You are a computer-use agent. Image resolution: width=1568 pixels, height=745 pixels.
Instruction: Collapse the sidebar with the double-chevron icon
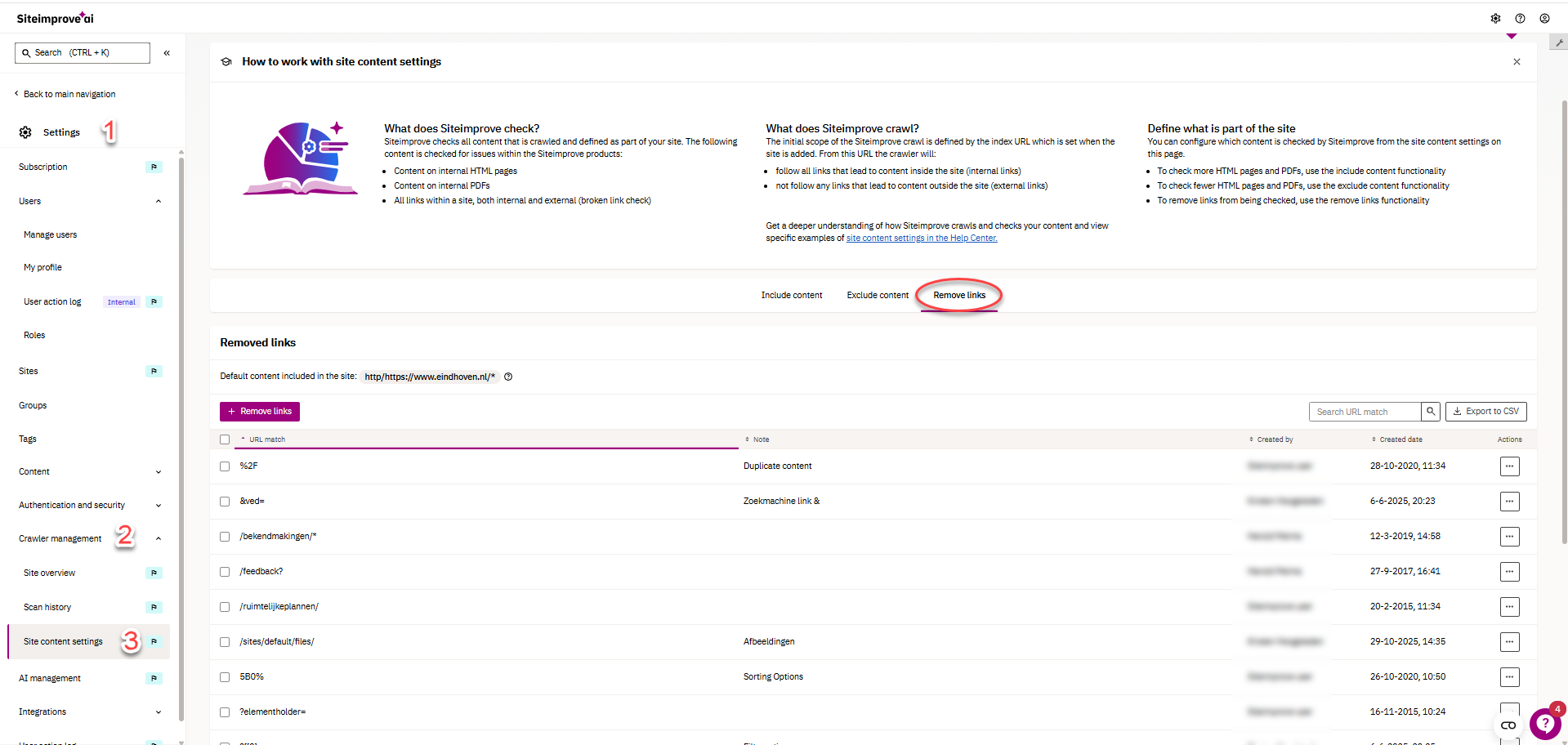(x=167, y=53)
